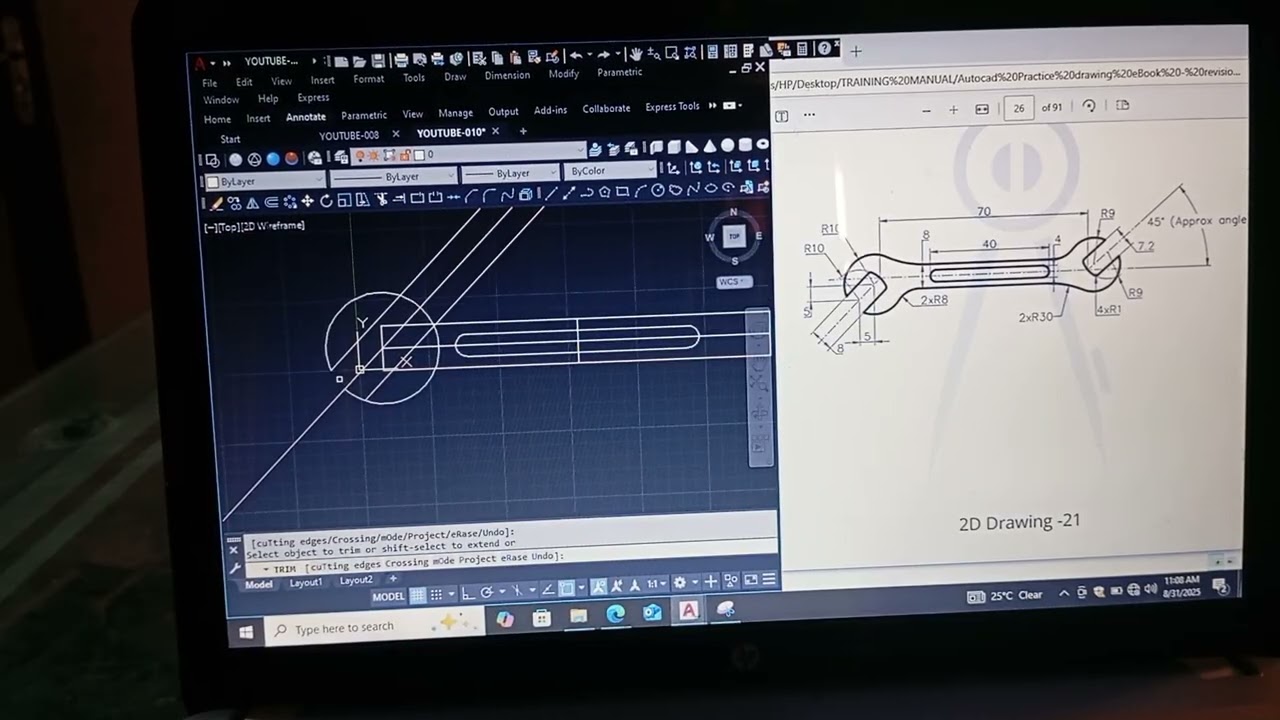Screen dimensions: 1280x720
Task: Click the Save icon in AutoCAD quick access toolbar
Action: click(x=378, y=60)
